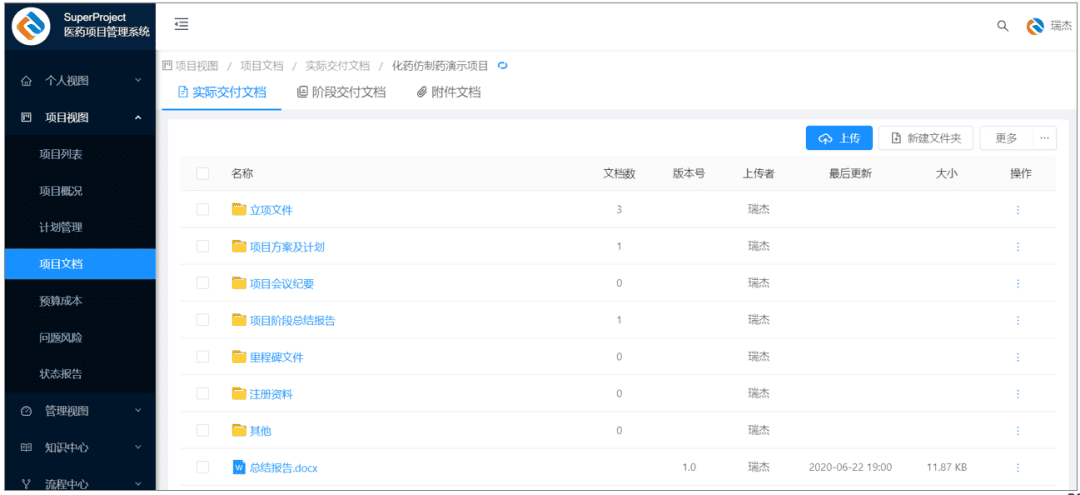Open the 项目方案及计划 folder link
Image resolution: width=1080 pixels, height=495 pixels.
(287, 246)
